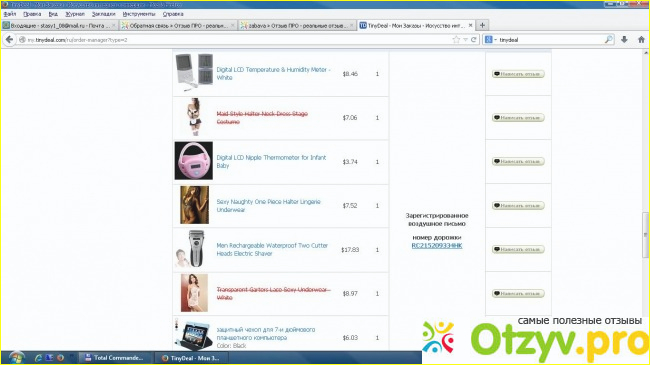Launch Internet Explorer from quick launch
650x365 pixels.
(38, 358)
